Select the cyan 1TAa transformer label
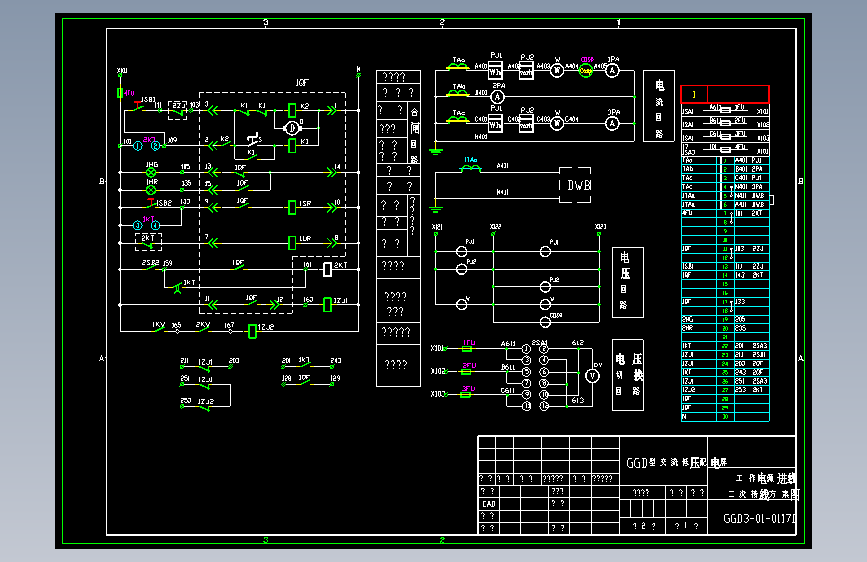867x562 pixels. [471, 160]
